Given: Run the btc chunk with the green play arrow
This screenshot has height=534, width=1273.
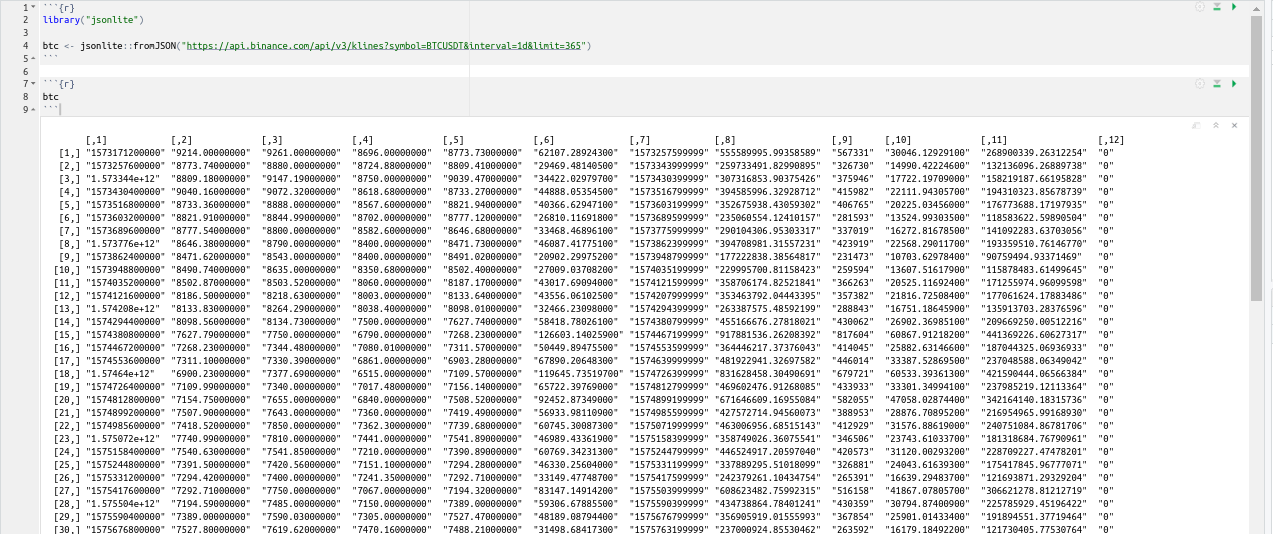Looking at the screenshot, I should click(1234, 84).
